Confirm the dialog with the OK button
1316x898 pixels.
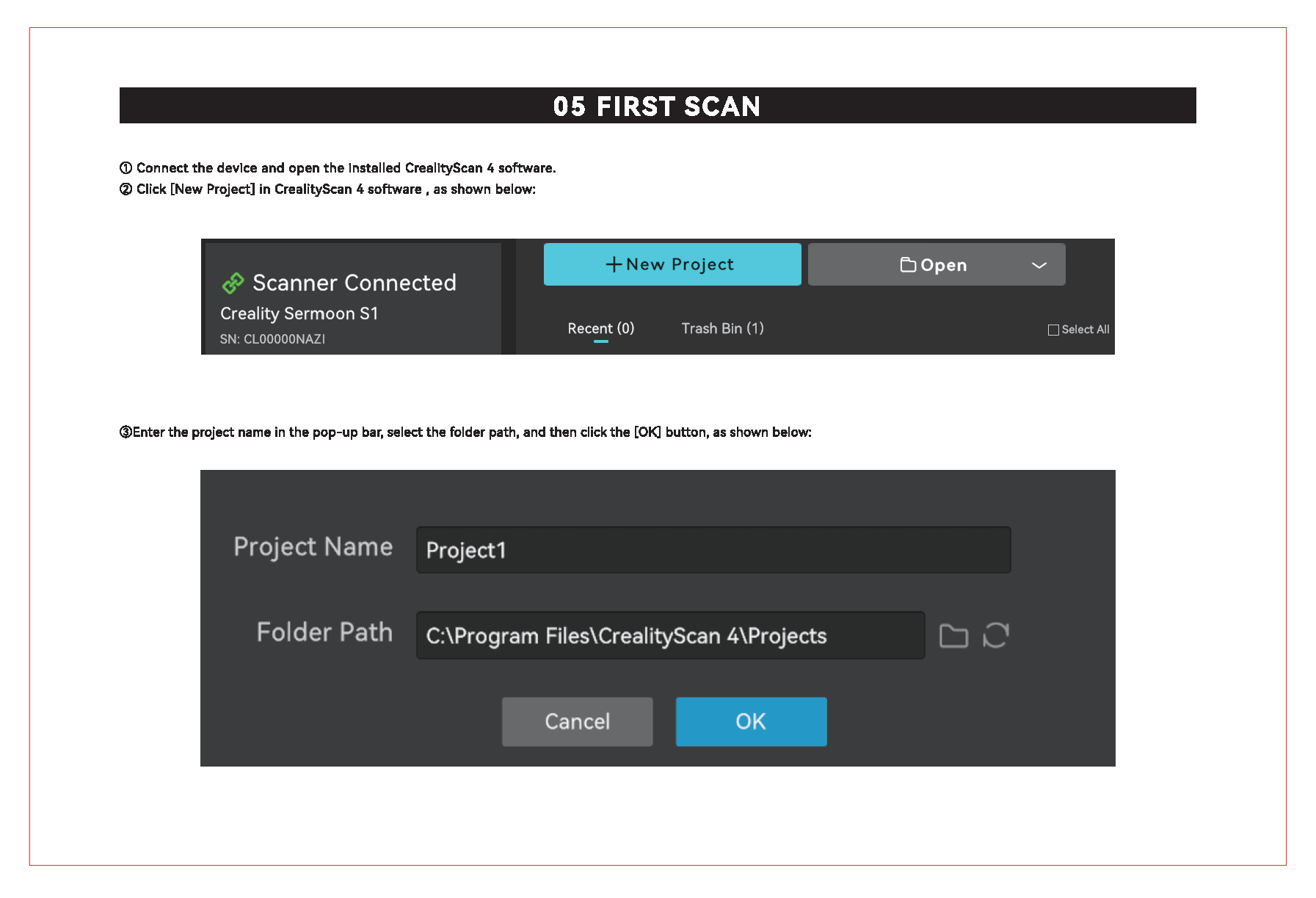(751, 722)
